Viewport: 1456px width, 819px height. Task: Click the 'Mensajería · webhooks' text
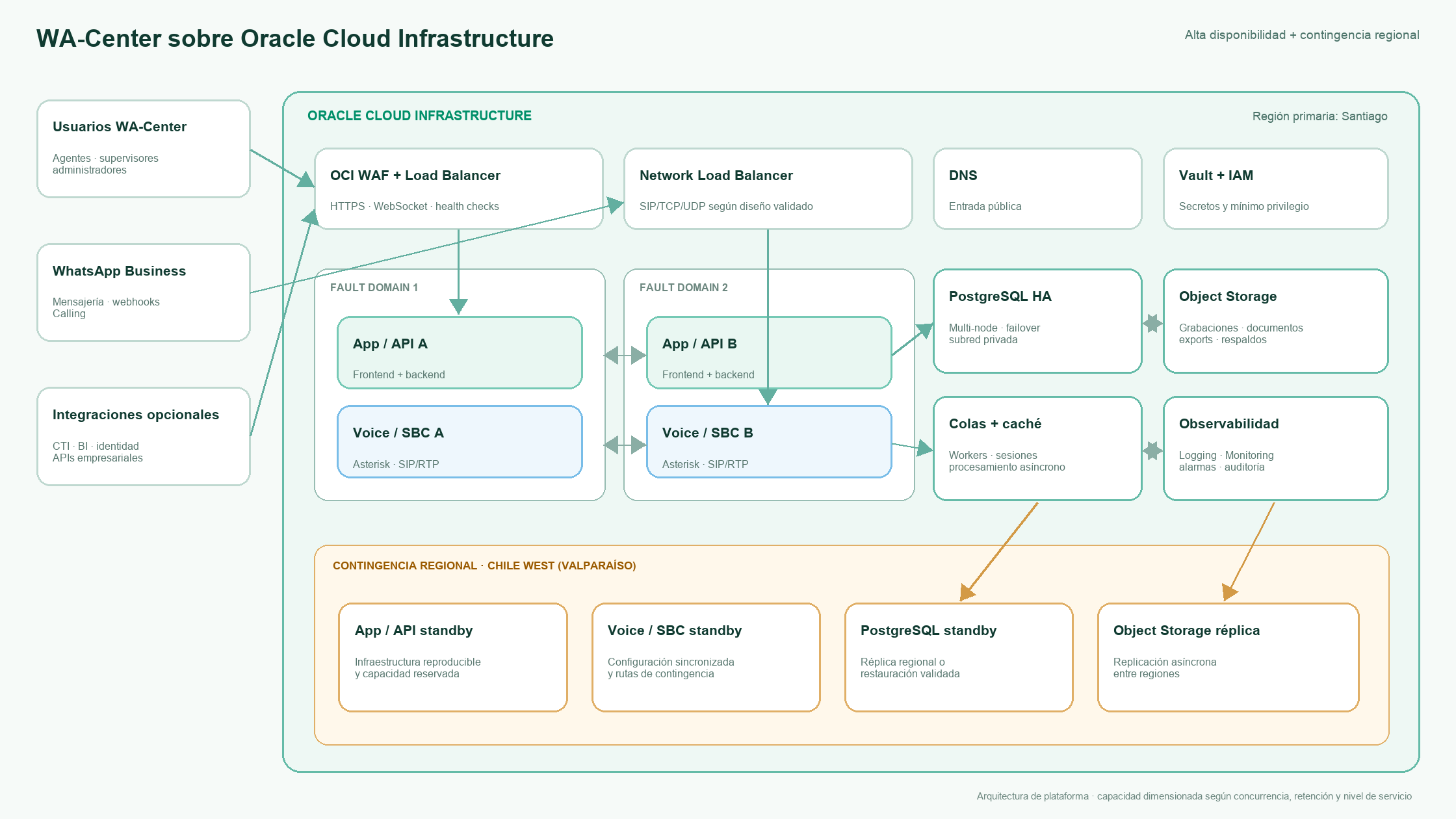pos(106,302)
